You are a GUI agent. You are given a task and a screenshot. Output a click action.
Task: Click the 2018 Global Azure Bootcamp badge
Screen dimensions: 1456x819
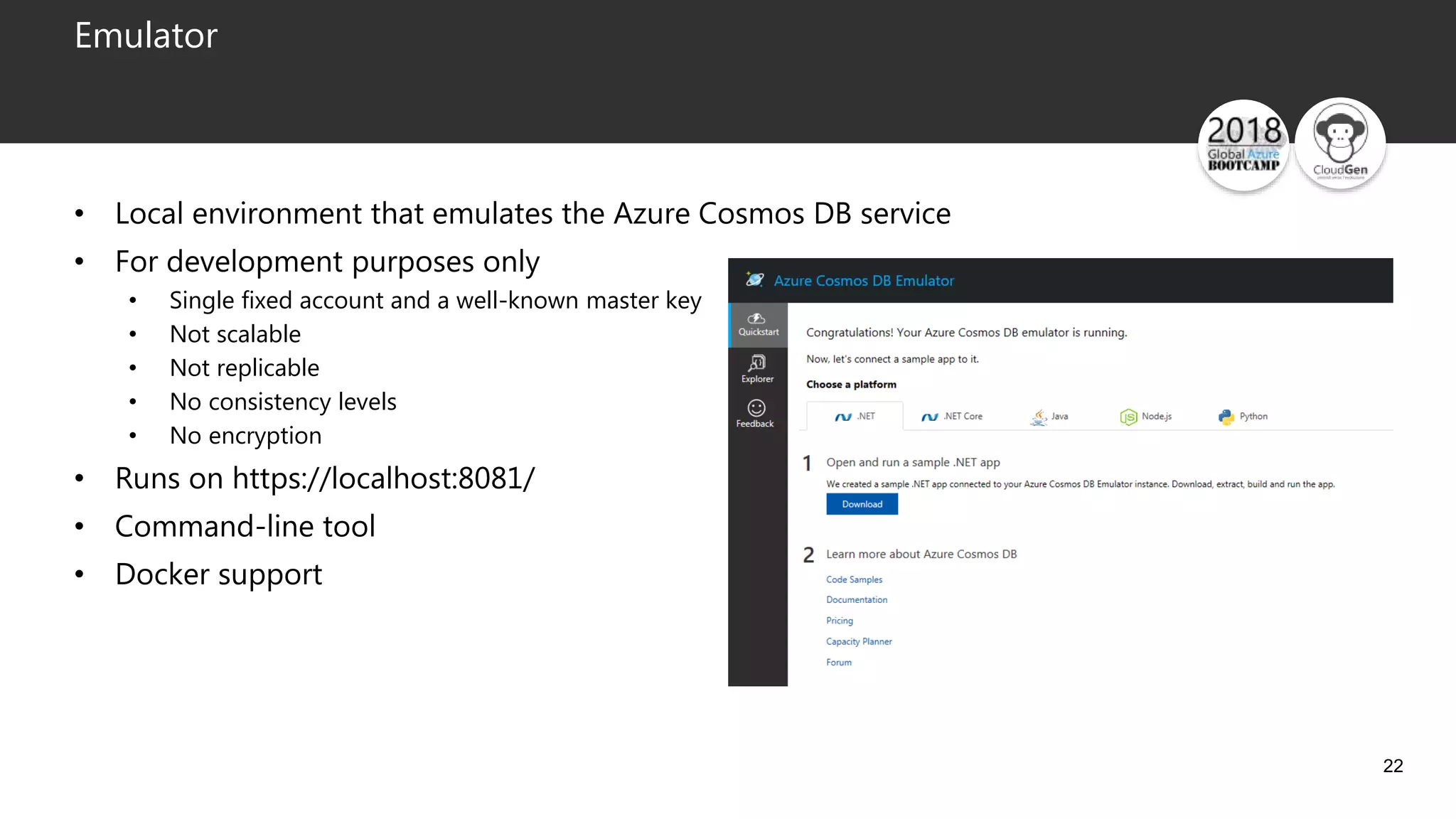click(1243, 146)
